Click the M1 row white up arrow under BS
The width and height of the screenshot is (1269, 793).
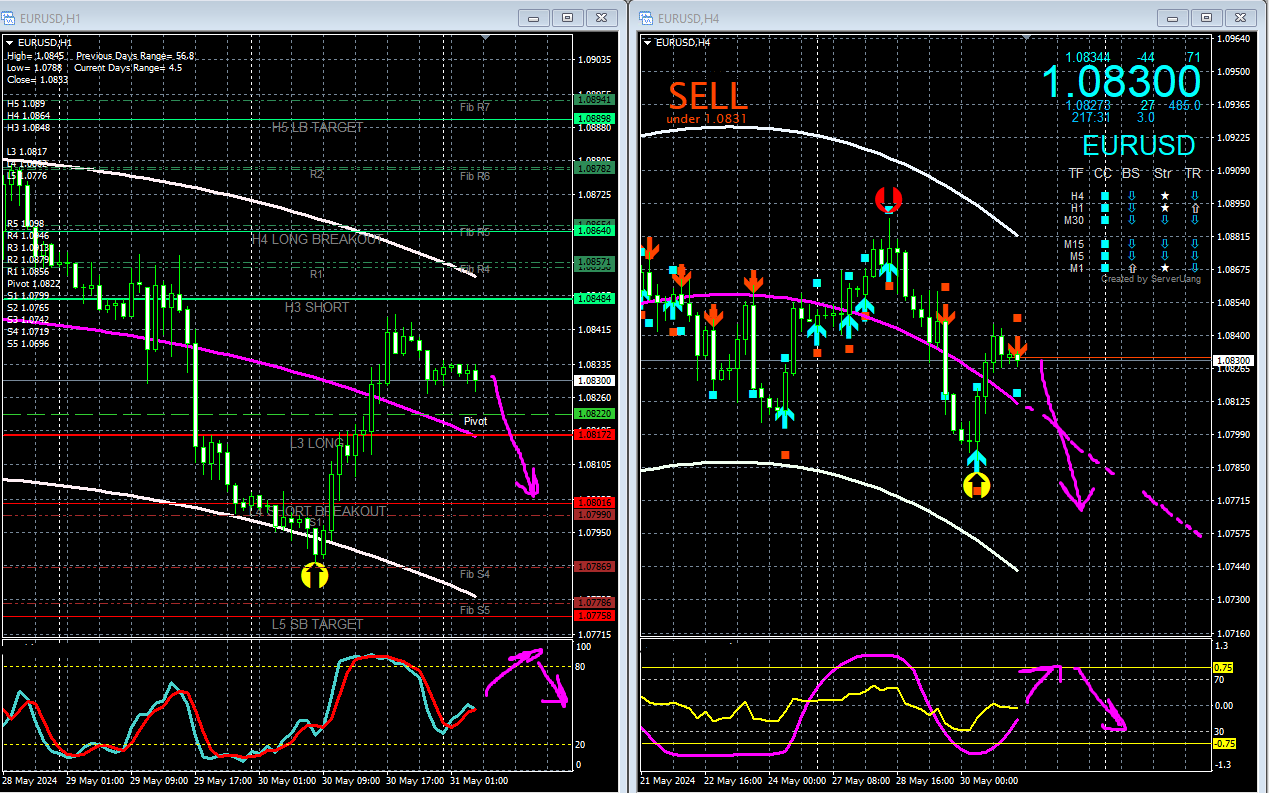(x=1132, y=268)
